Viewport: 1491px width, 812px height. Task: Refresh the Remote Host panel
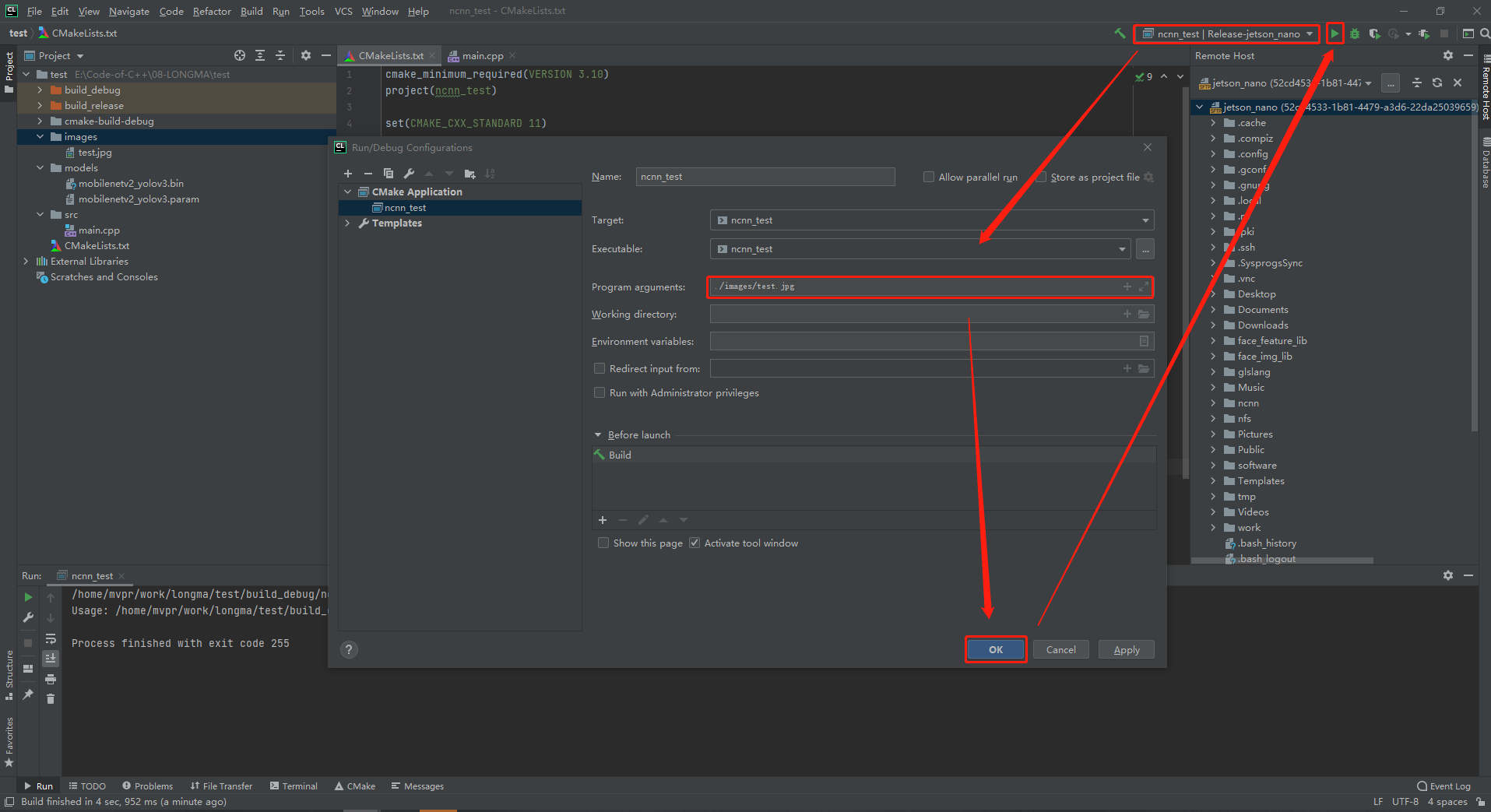(1437, 83)
